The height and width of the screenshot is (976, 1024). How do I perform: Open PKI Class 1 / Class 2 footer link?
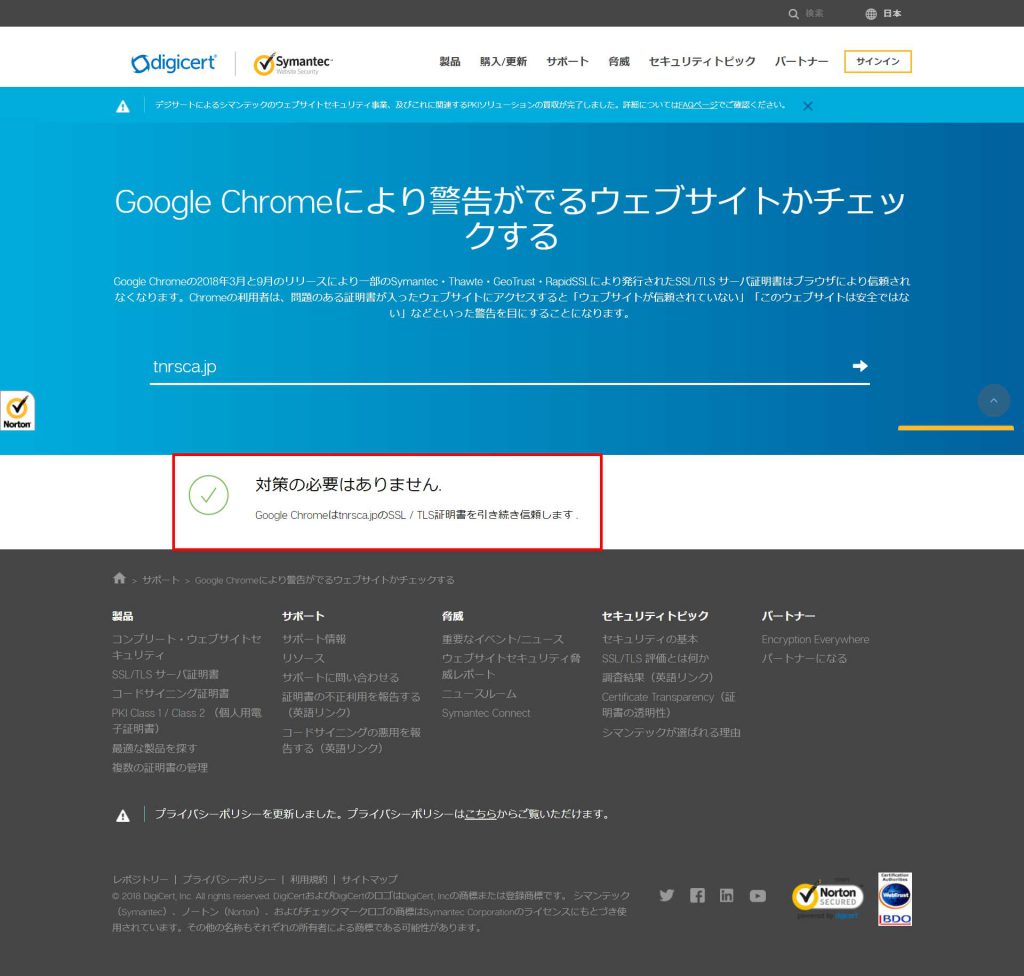pyautogui.click(x=187, y=721)
